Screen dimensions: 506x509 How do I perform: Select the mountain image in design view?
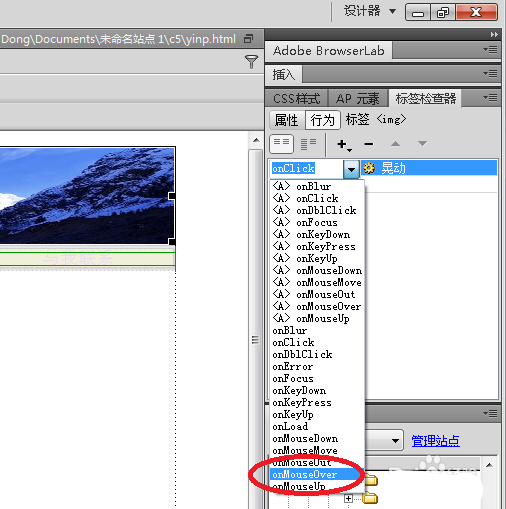tap(87, 195)
